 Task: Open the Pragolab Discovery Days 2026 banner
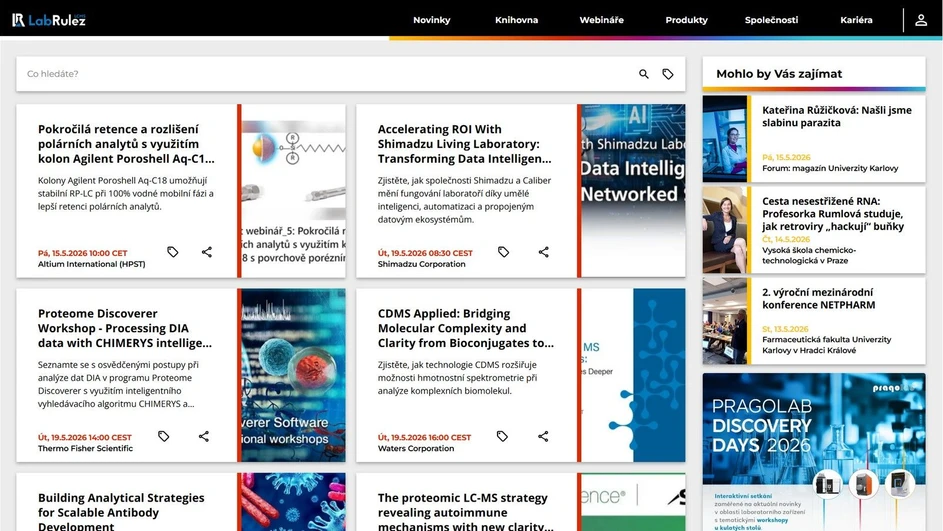point(814,452)
